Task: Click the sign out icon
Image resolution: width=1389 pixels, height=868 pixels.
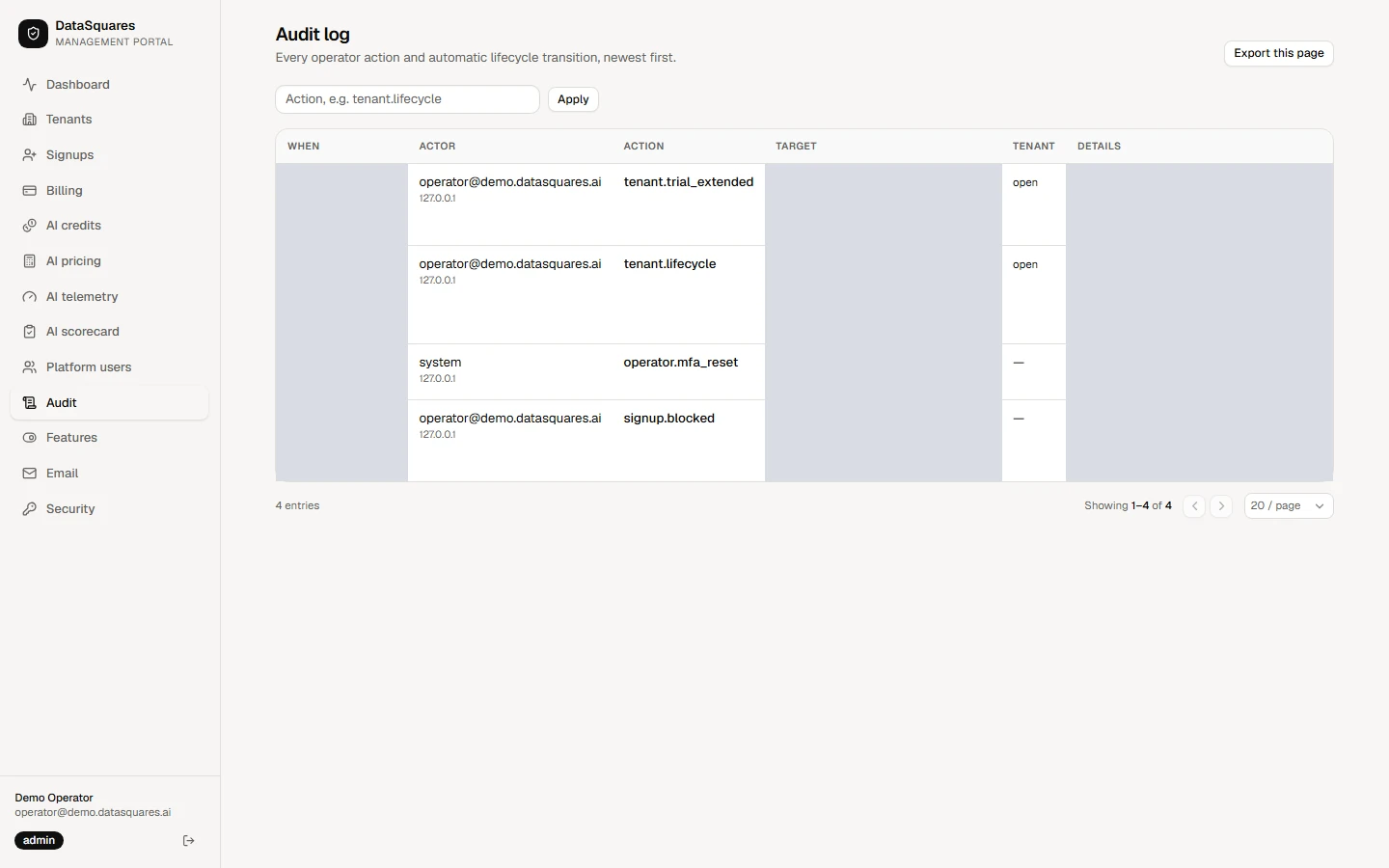Action: click(x=189, y=841)
